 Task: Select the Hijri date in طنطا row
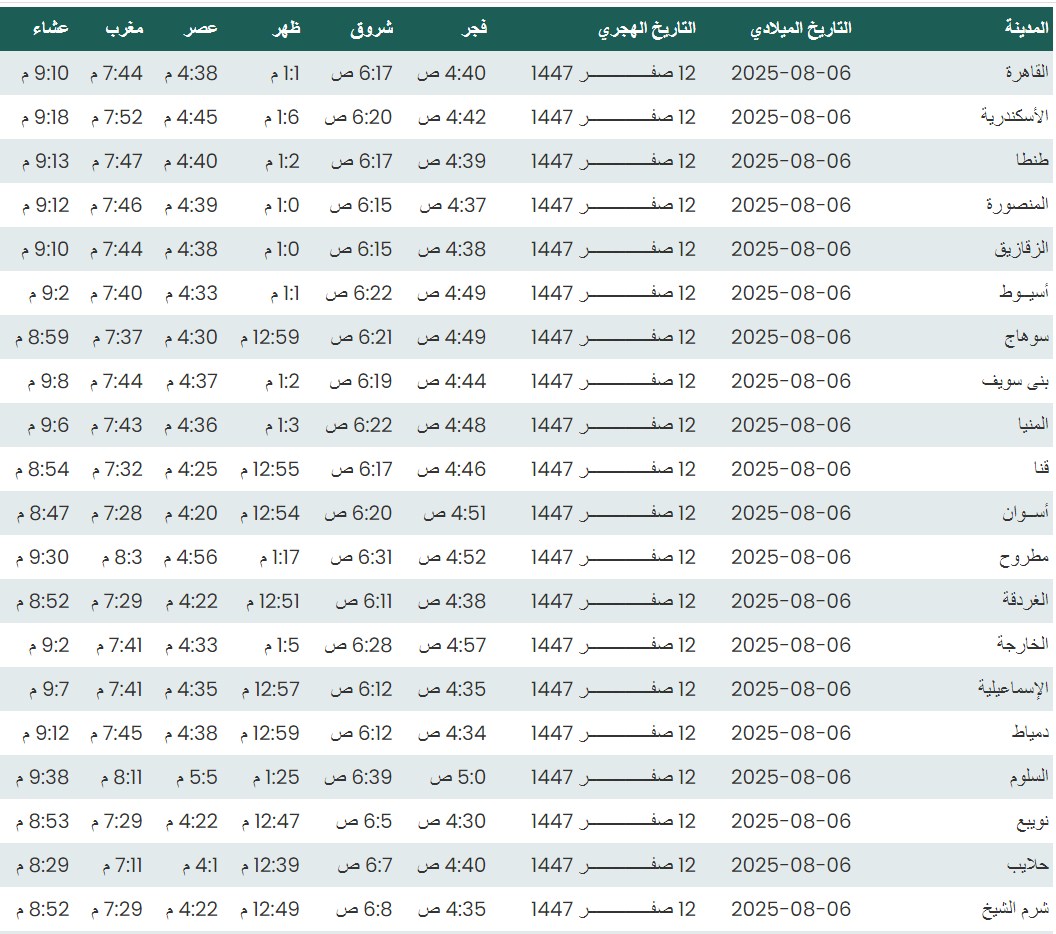[613, 161]
